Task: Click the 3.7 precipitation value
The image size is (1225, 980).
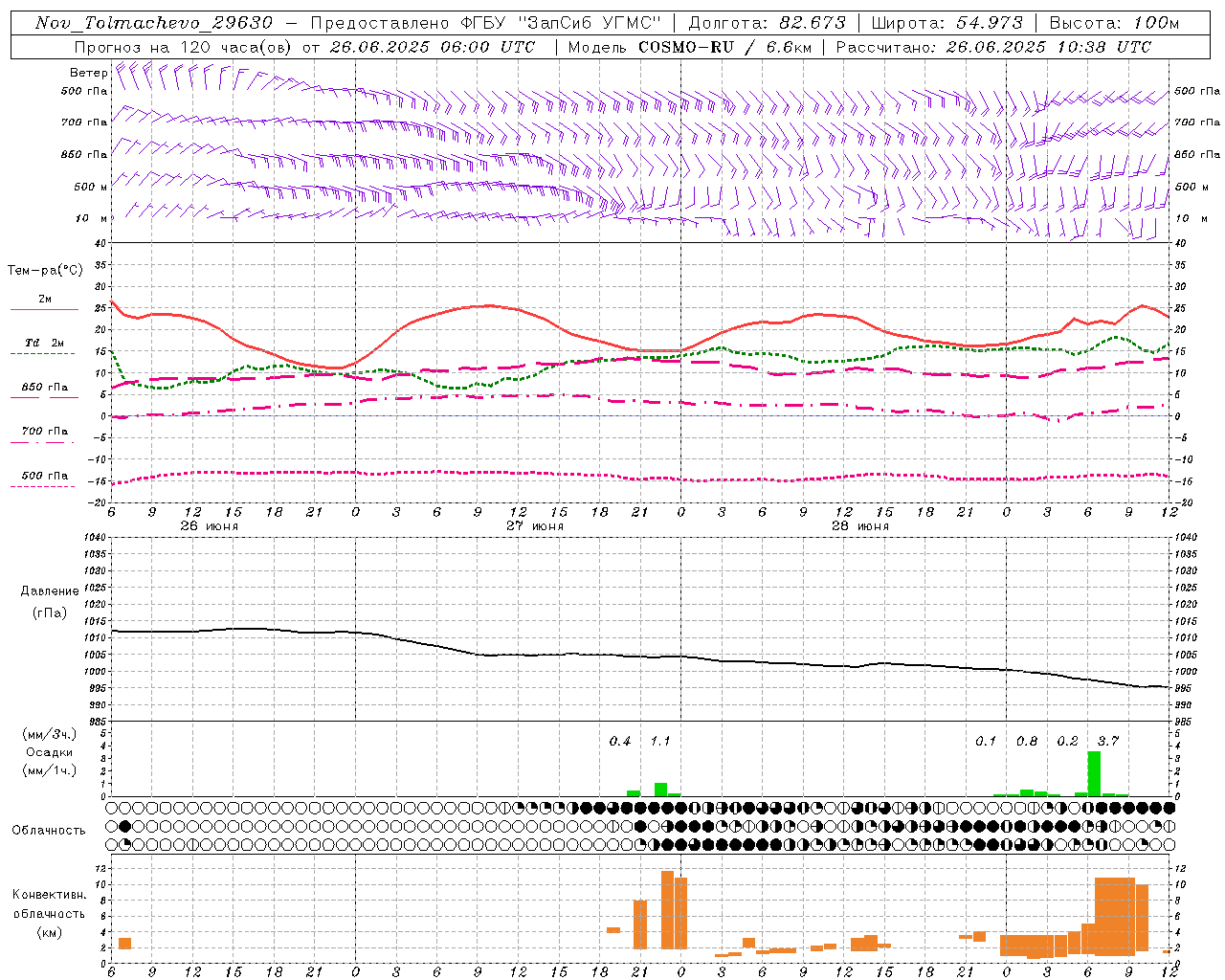Action: [1108, 741]
